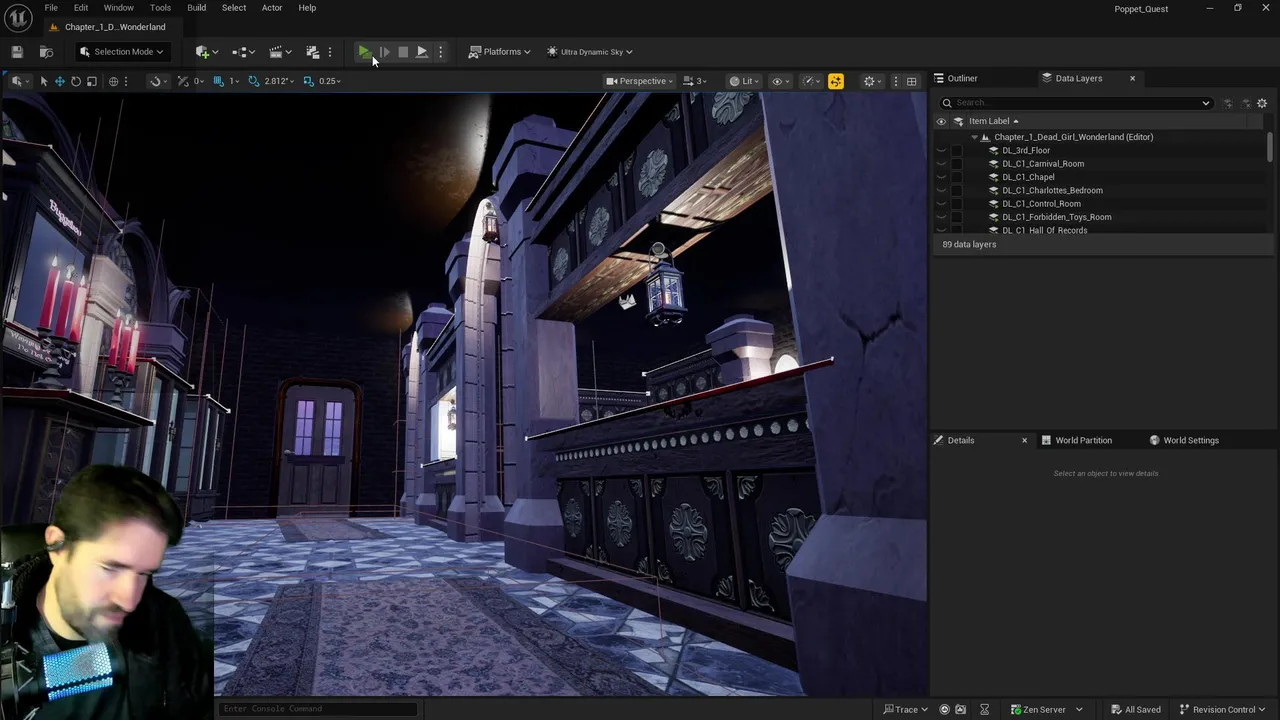This screenshot has height=720, width=1280.
Task: Check the DL_C1_Control_Room loaded checkbox
Action: pos(957,204)
